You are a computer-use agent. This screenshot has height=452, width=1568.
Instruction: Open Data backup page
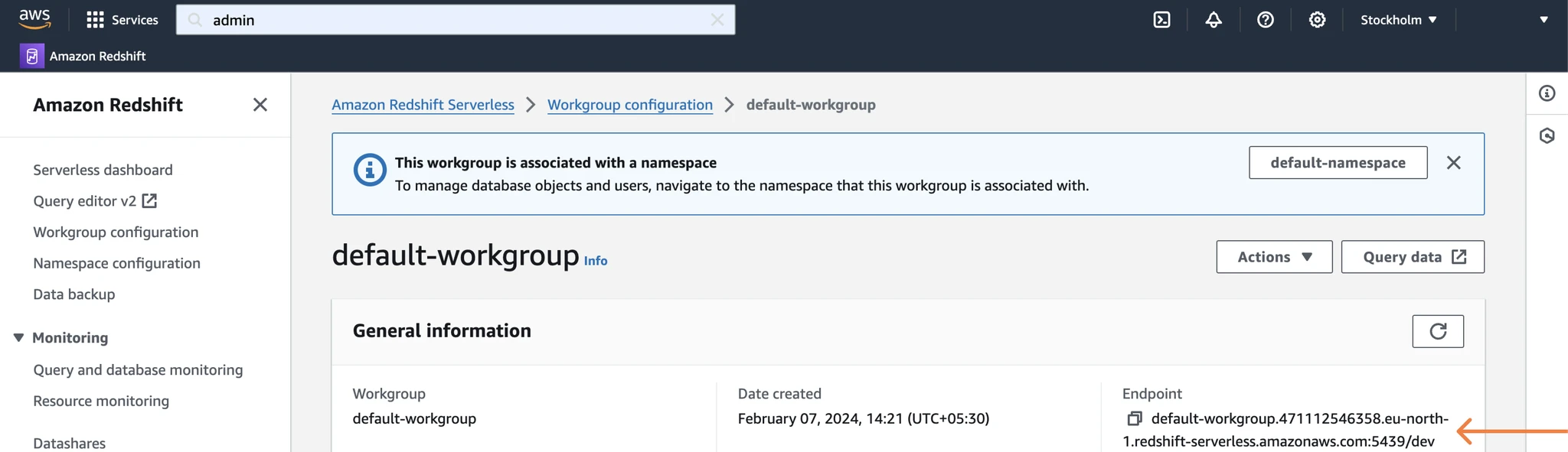[74, 294]
